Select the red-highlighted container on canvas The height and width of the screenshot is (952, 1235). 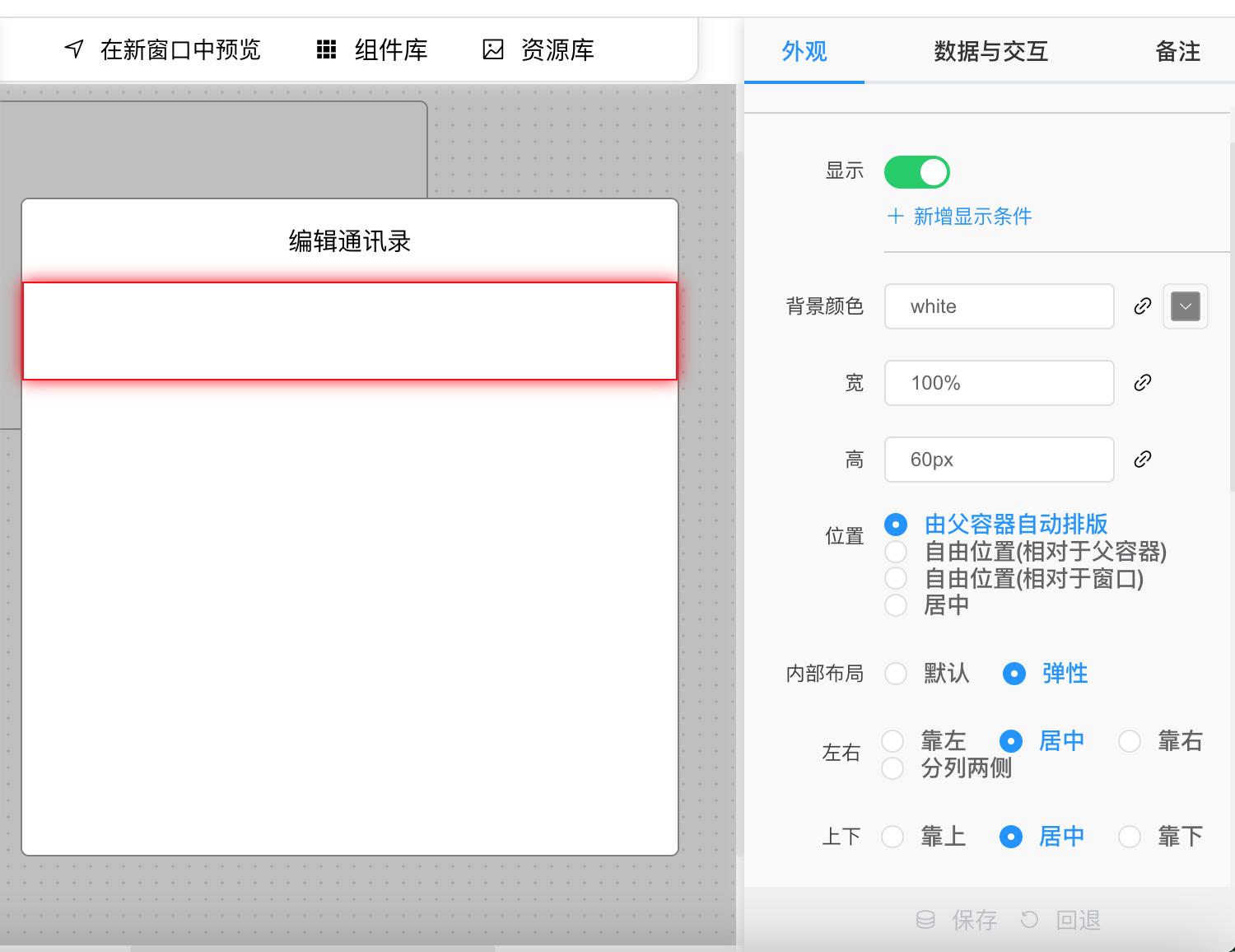(350, 331)
